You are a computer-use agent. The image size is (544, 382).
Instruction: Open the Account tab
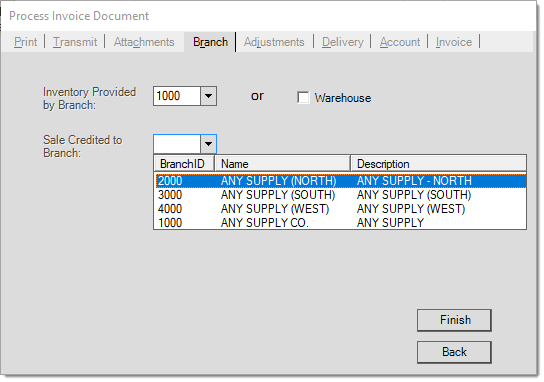pos(400,42)
